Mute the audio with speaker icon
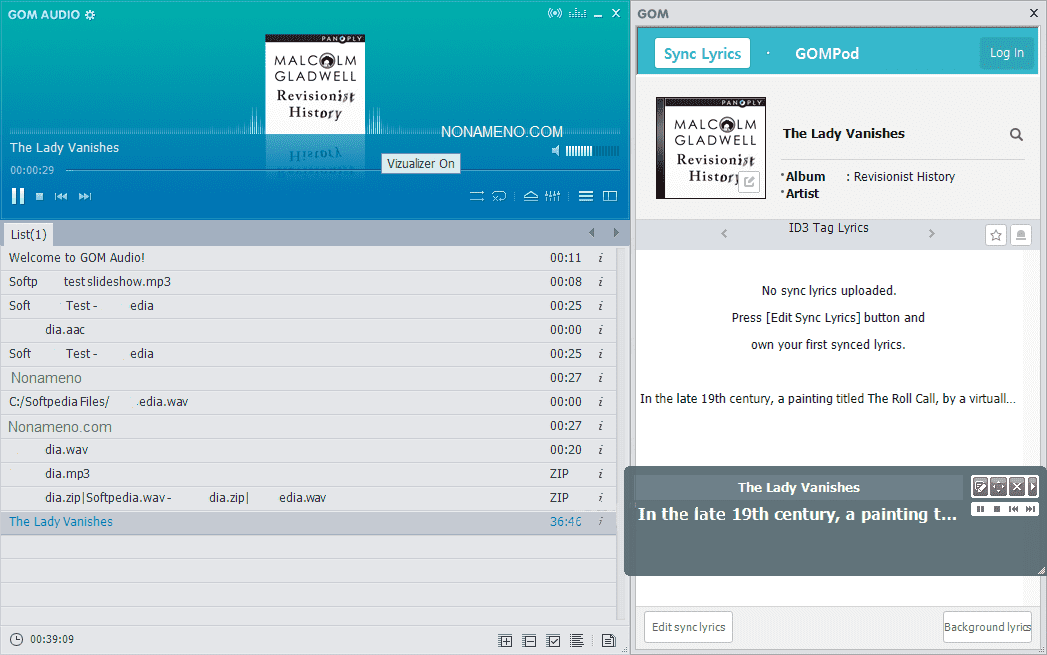Image resolution: width=1047 pixels, height=655 pixels. tap(555, 151)
